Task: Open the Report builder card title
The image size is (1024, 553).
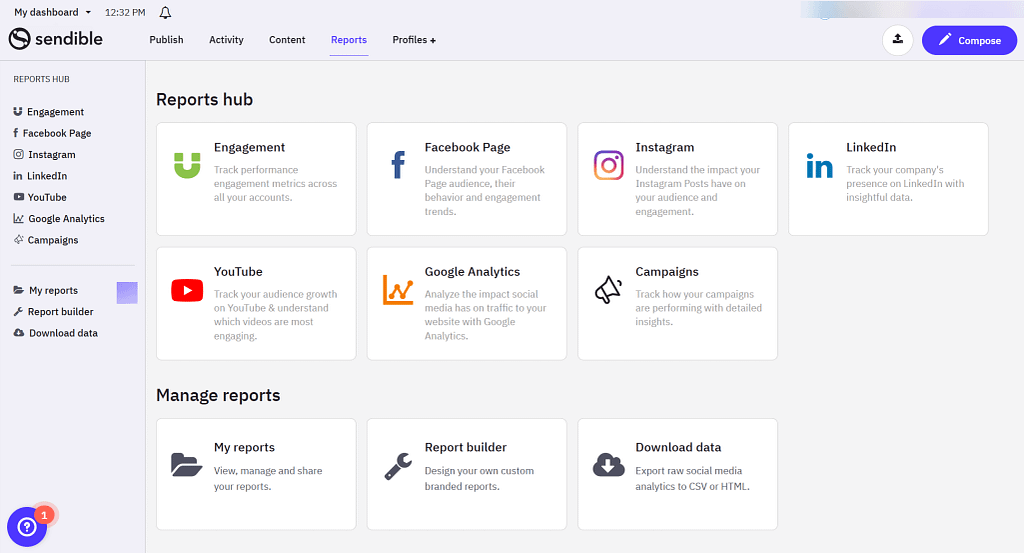Action: click(466, 447)
